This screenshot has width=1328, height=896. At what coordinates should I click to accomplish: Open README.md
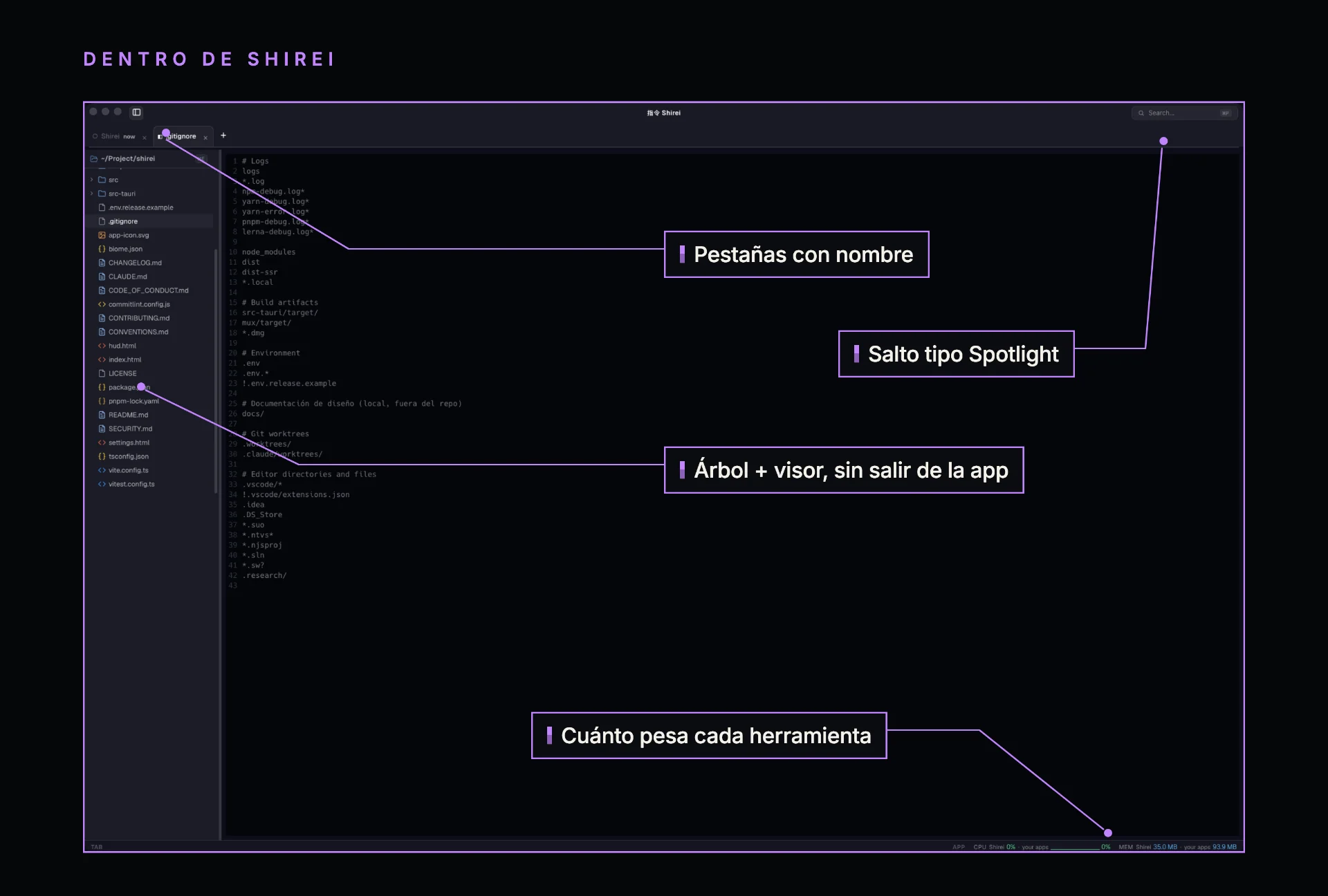(x=128, y=415)
